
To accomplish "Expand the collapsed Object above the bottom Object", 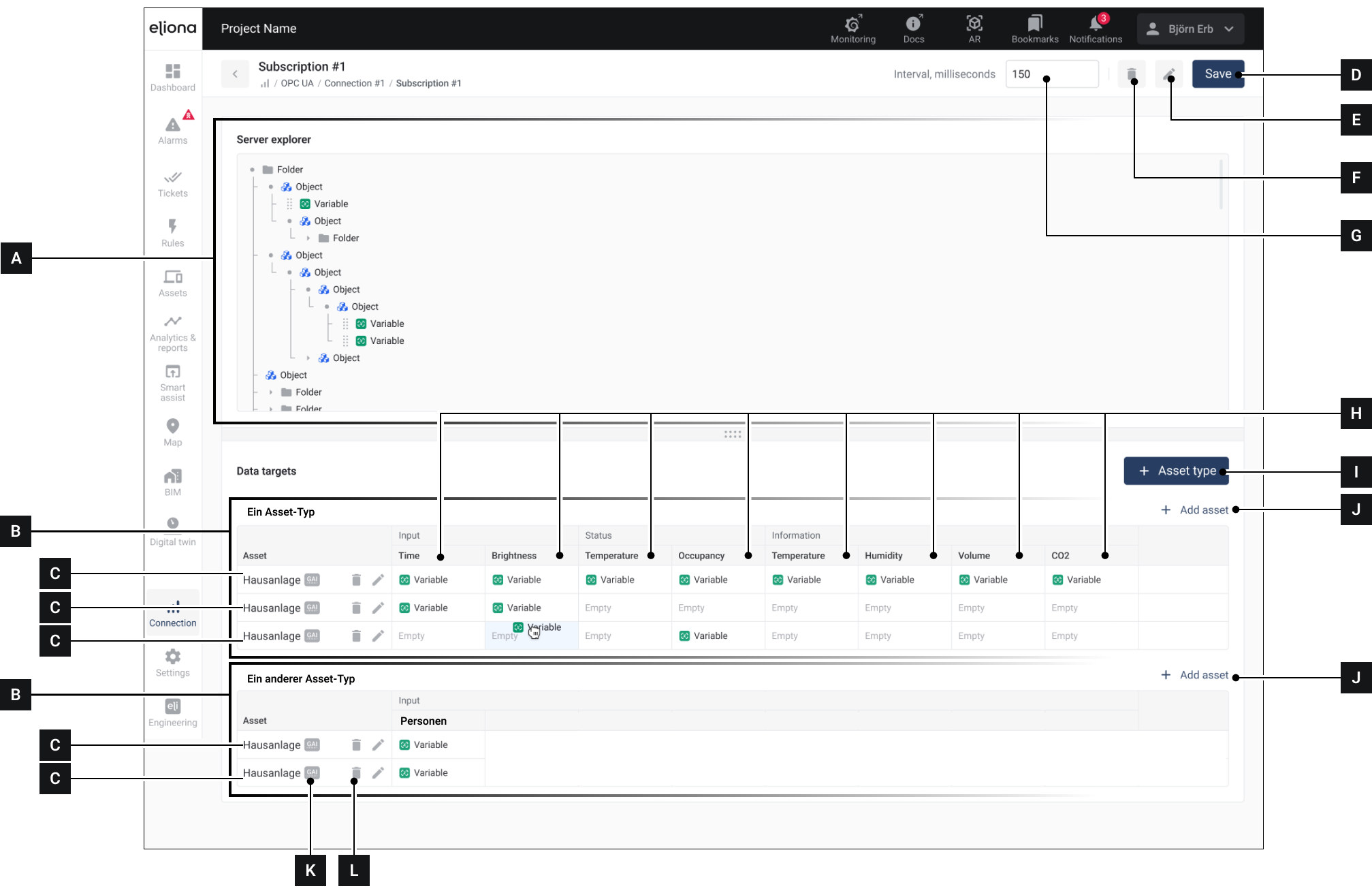I will [308, 358].
